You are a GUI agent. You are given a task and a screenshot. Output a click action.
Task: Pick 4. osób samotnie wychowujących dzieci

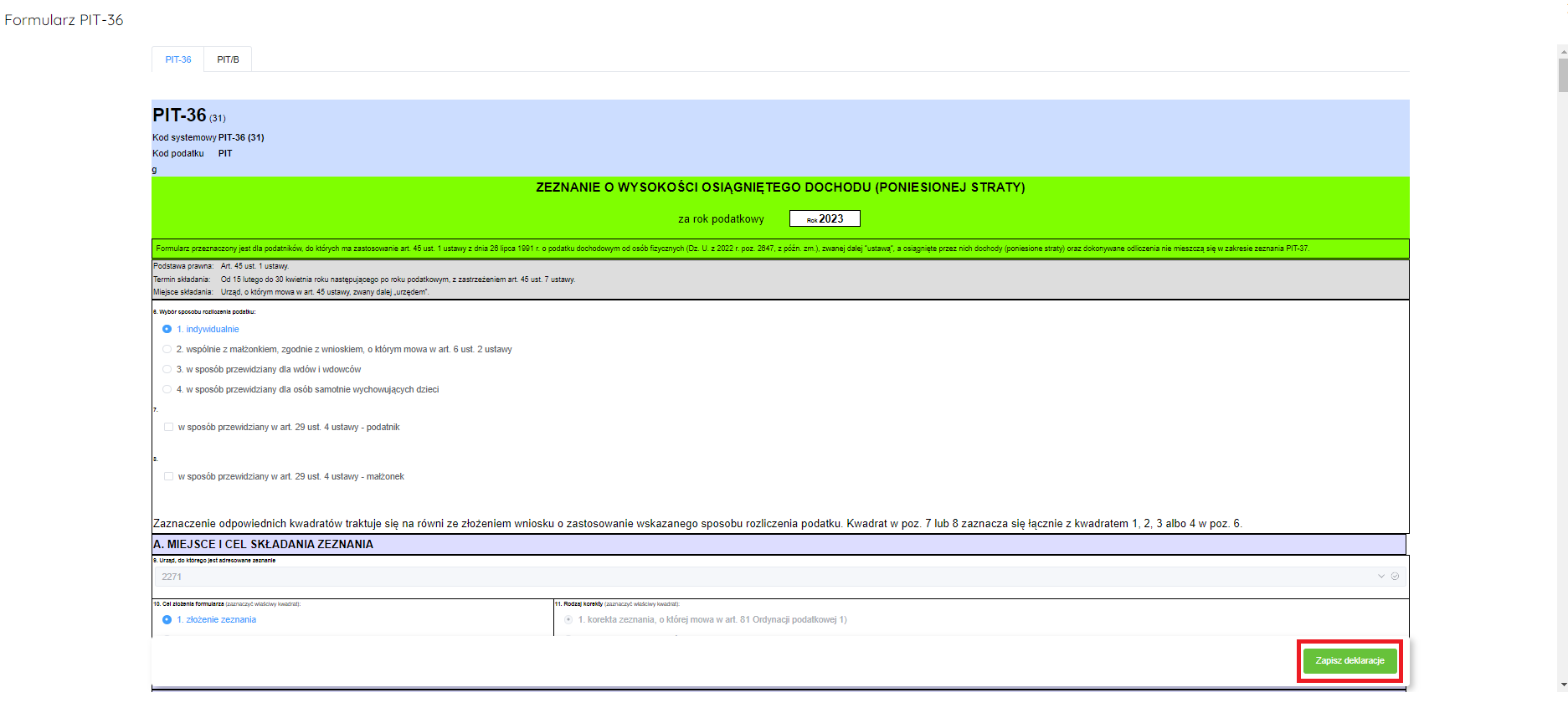tap(167, 389)
